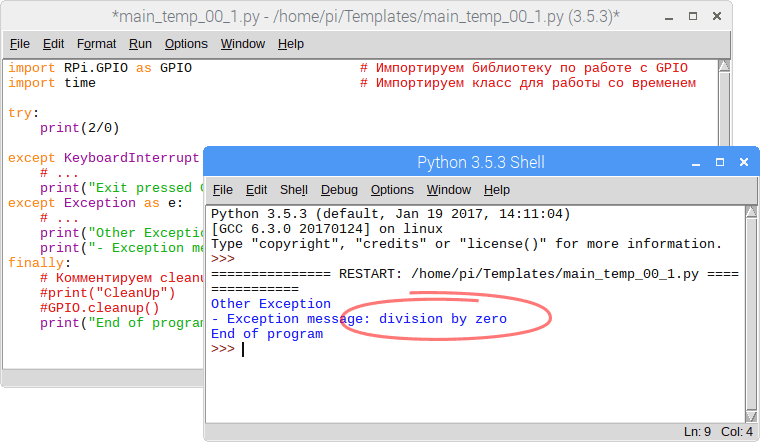This screenshot has height=442, width=760.
Task: Open the File menu in Python Shell
Action: click(x=223, y=190)
